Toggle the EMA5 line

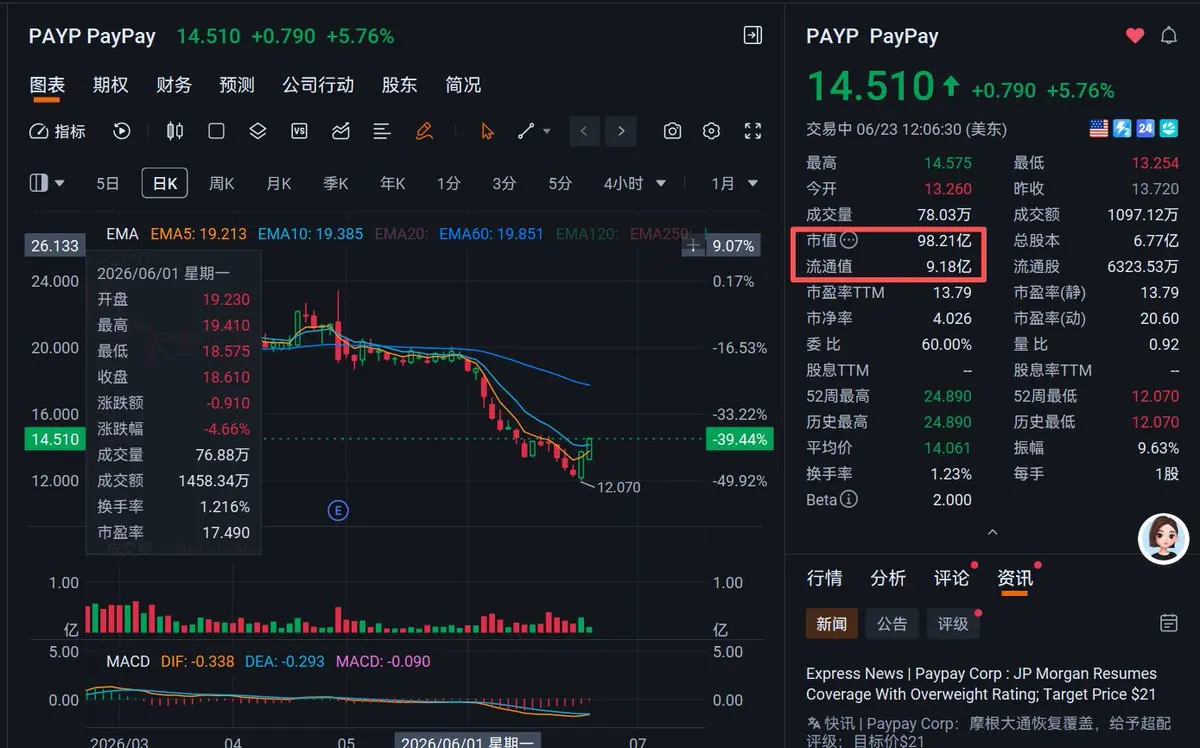click(199, 234)
